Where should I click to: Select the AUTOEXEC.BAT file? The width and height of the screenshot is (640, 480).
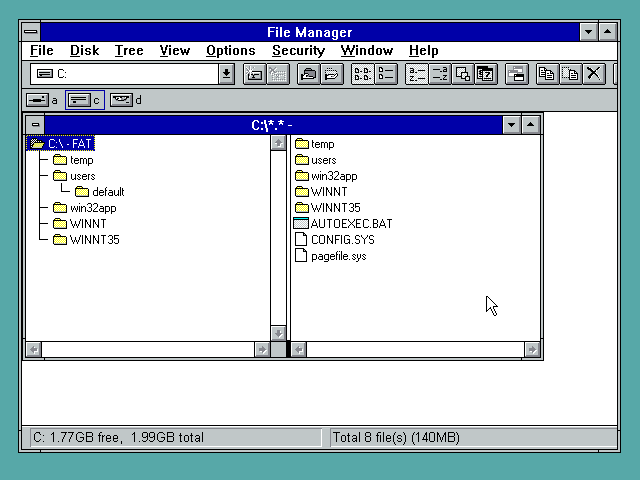343,224
